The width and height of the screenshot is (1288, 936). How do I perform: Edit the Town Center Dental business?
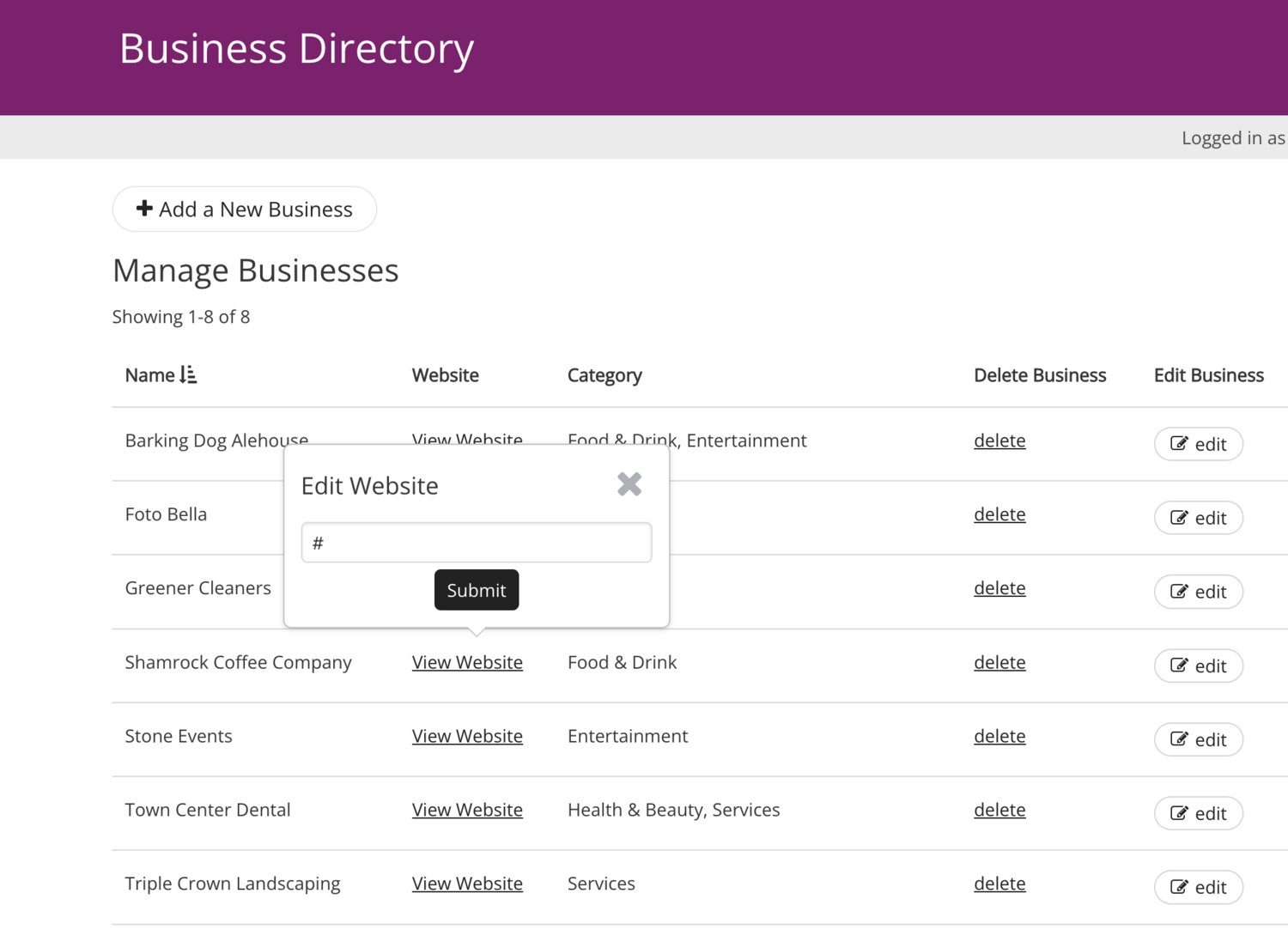[x=1198, y=813]
